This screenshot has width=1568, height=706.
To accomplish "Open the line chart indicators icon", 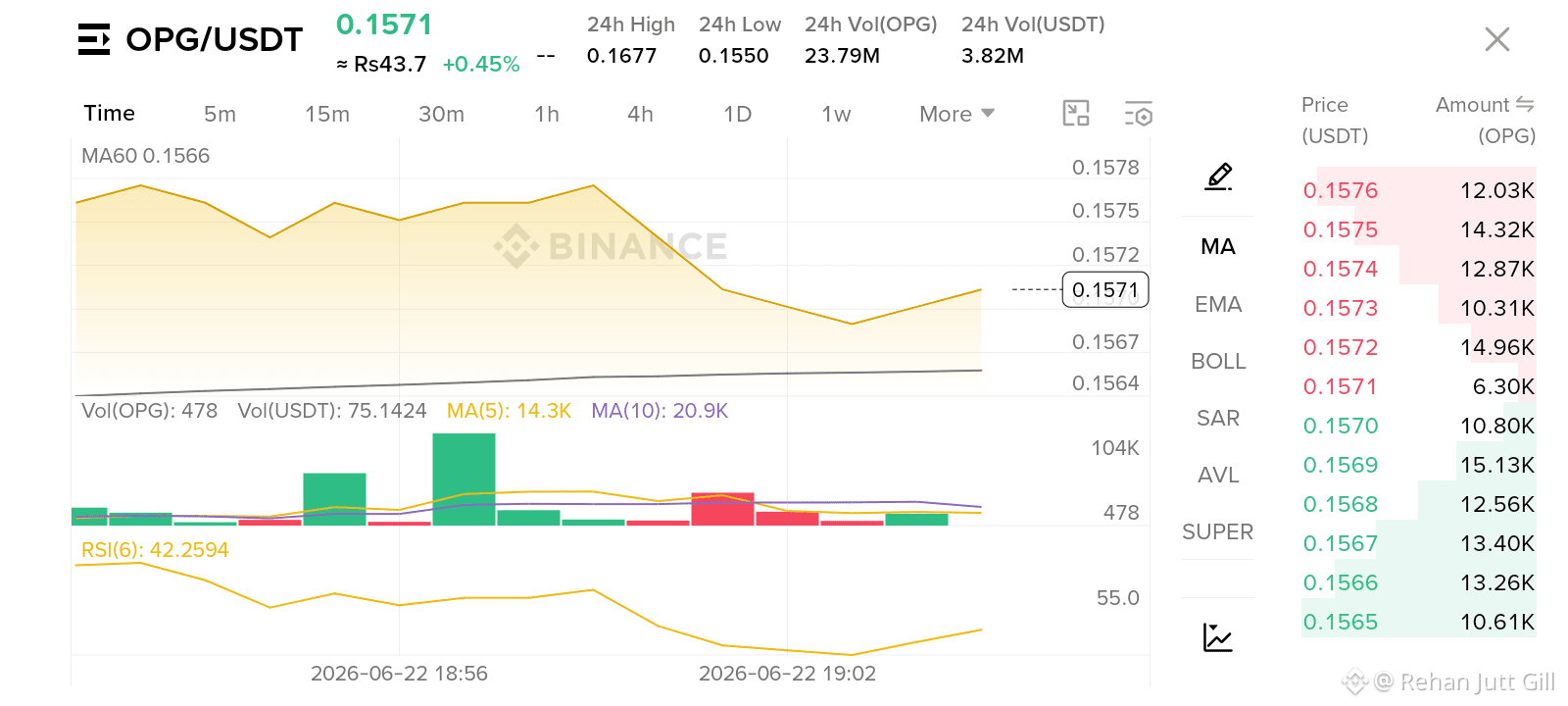I will (x=1218, y=637).
